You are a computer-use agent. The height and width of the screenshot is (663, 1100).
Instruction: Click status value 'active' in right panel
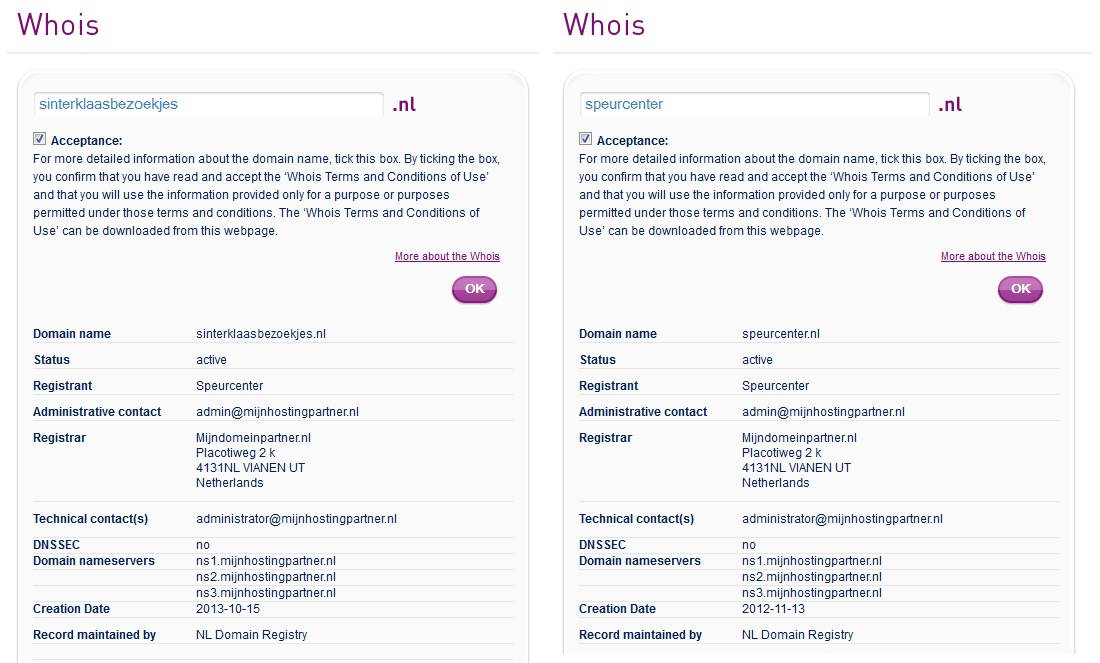pyautogui.click(x=757, y=360)
